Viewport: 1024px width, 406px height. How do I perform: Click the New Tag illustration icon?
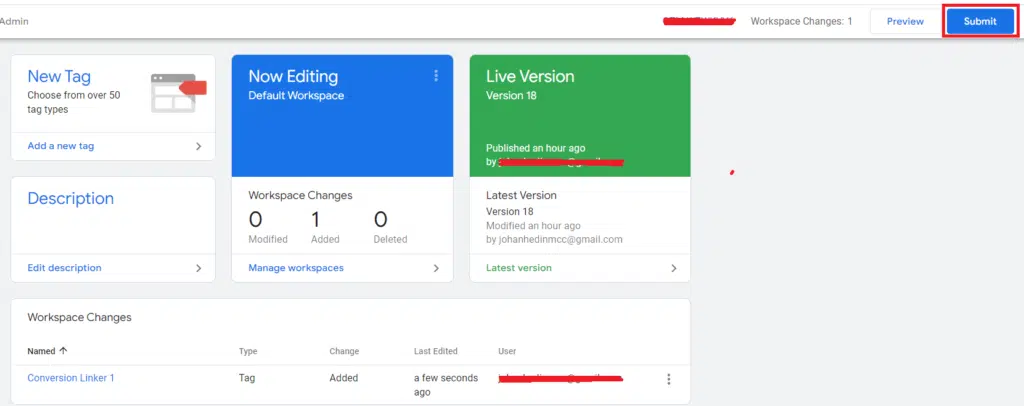[x=178, y=92]
